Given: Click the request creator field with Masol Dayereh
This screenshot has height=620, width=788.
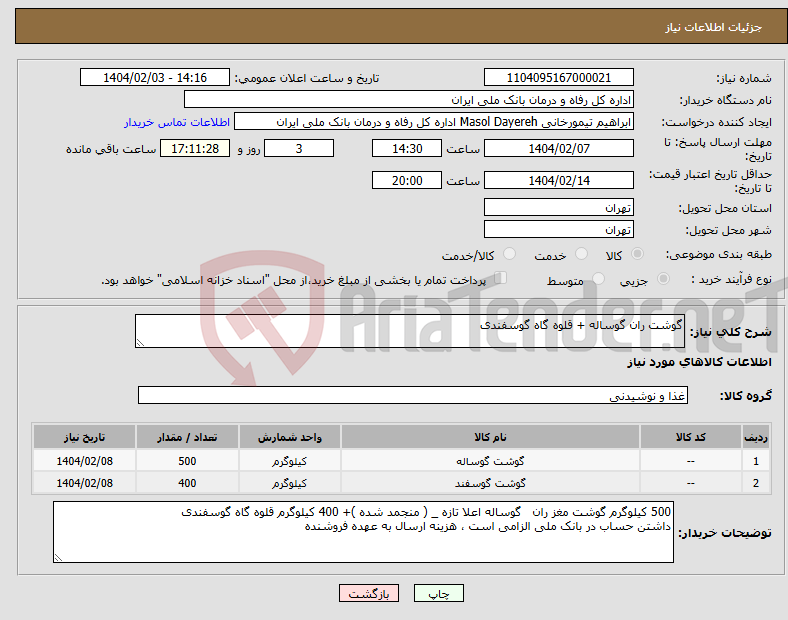Looking at the screenshot, I should [434, 122].
